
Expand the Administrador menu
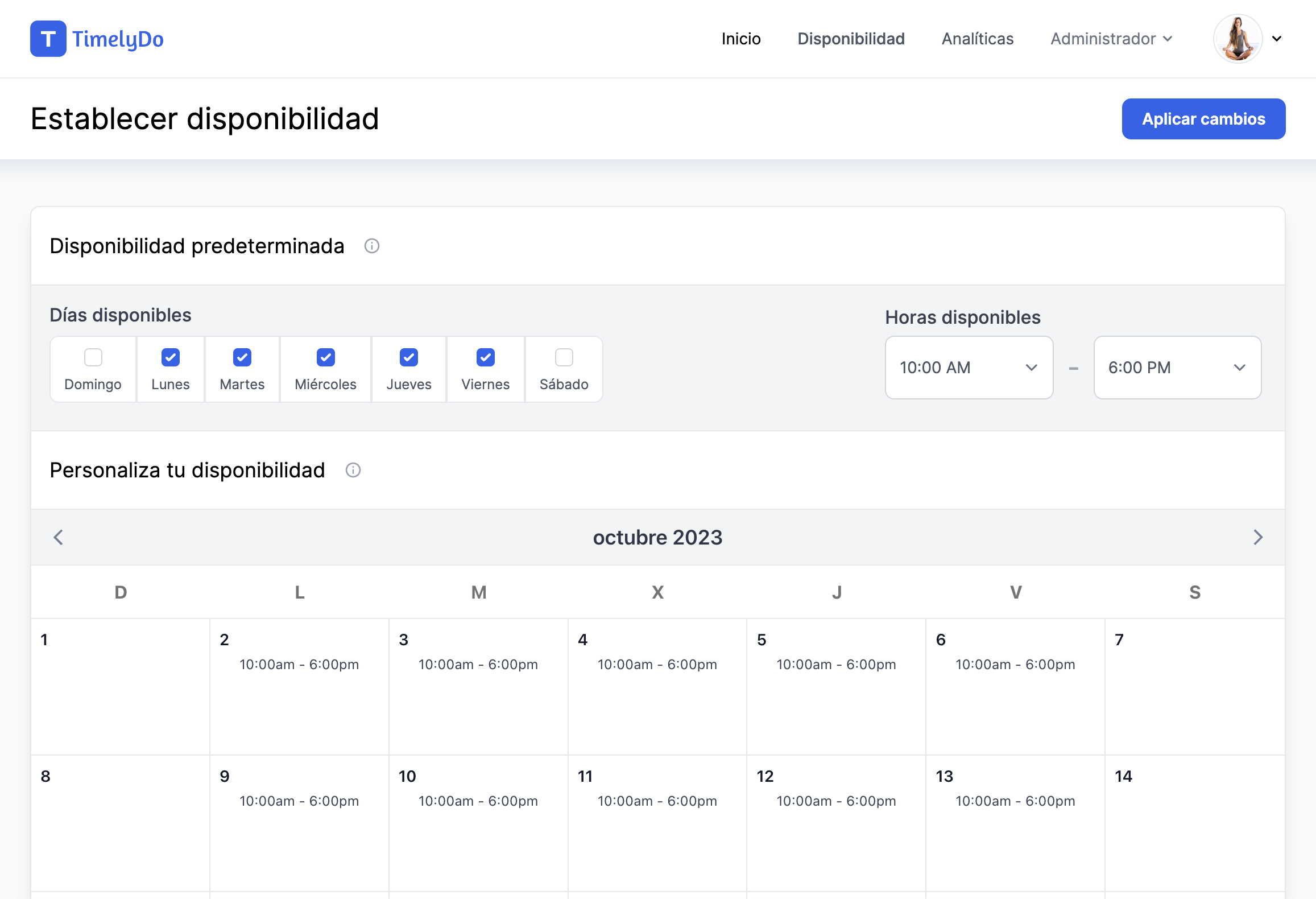click(x=1111, y=39)
